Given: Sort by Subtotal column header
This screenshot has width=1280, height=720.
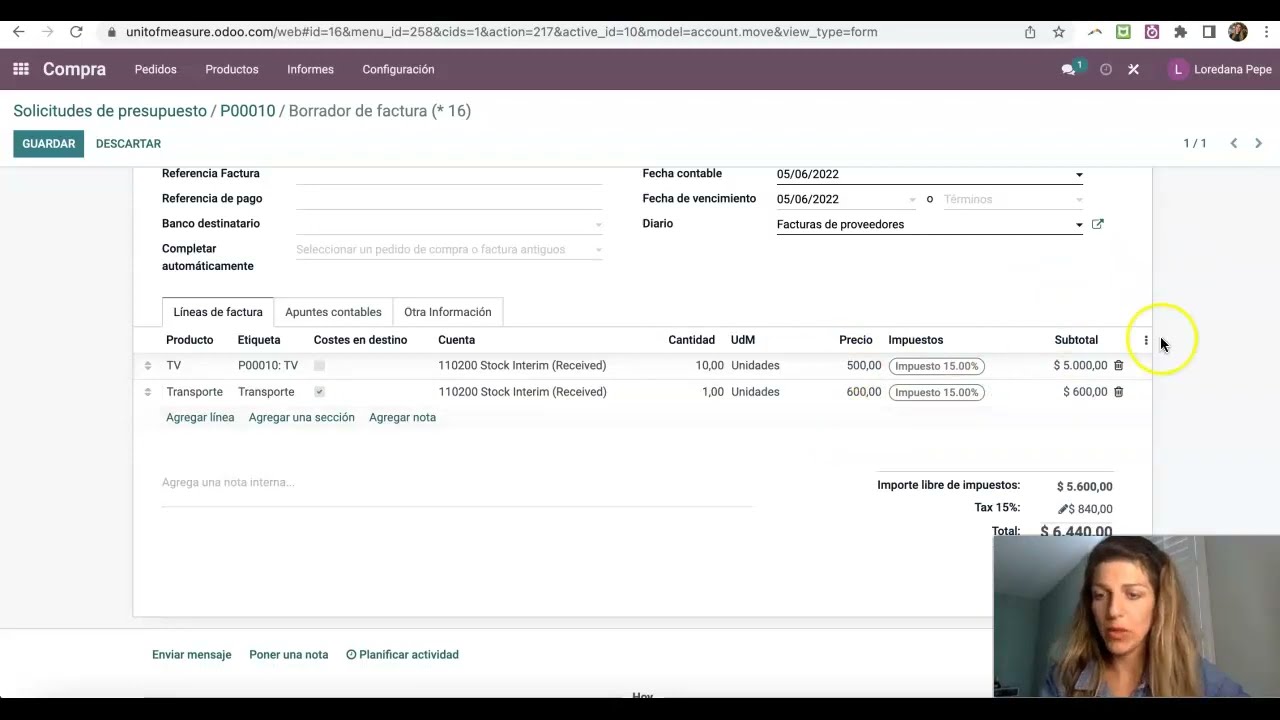Looking at the screenshot, I should pyautogui.click(x=1076, y=340).
